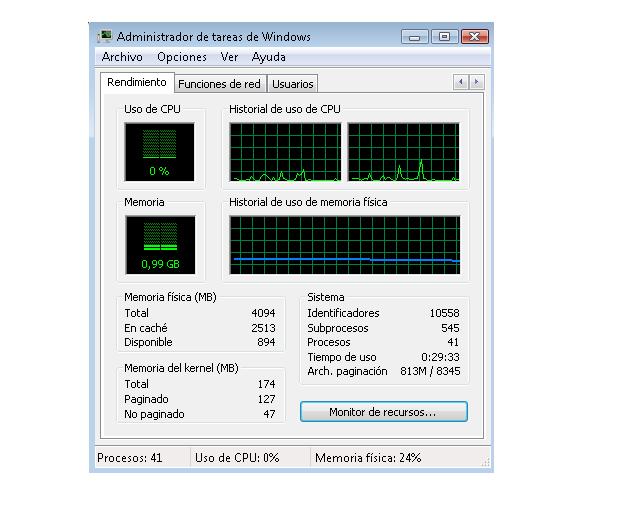The image size is (640, 512).
Task: Click the status bar Uso de CPU: 0% entry
Action: click(237, 458)
